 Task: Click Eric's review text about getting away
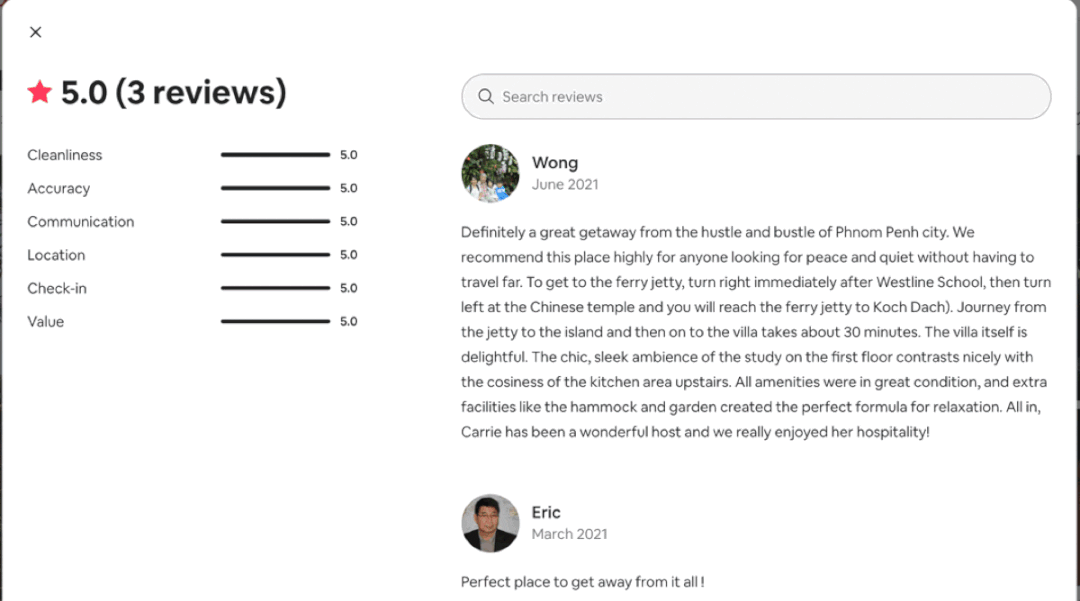(583, 582)
